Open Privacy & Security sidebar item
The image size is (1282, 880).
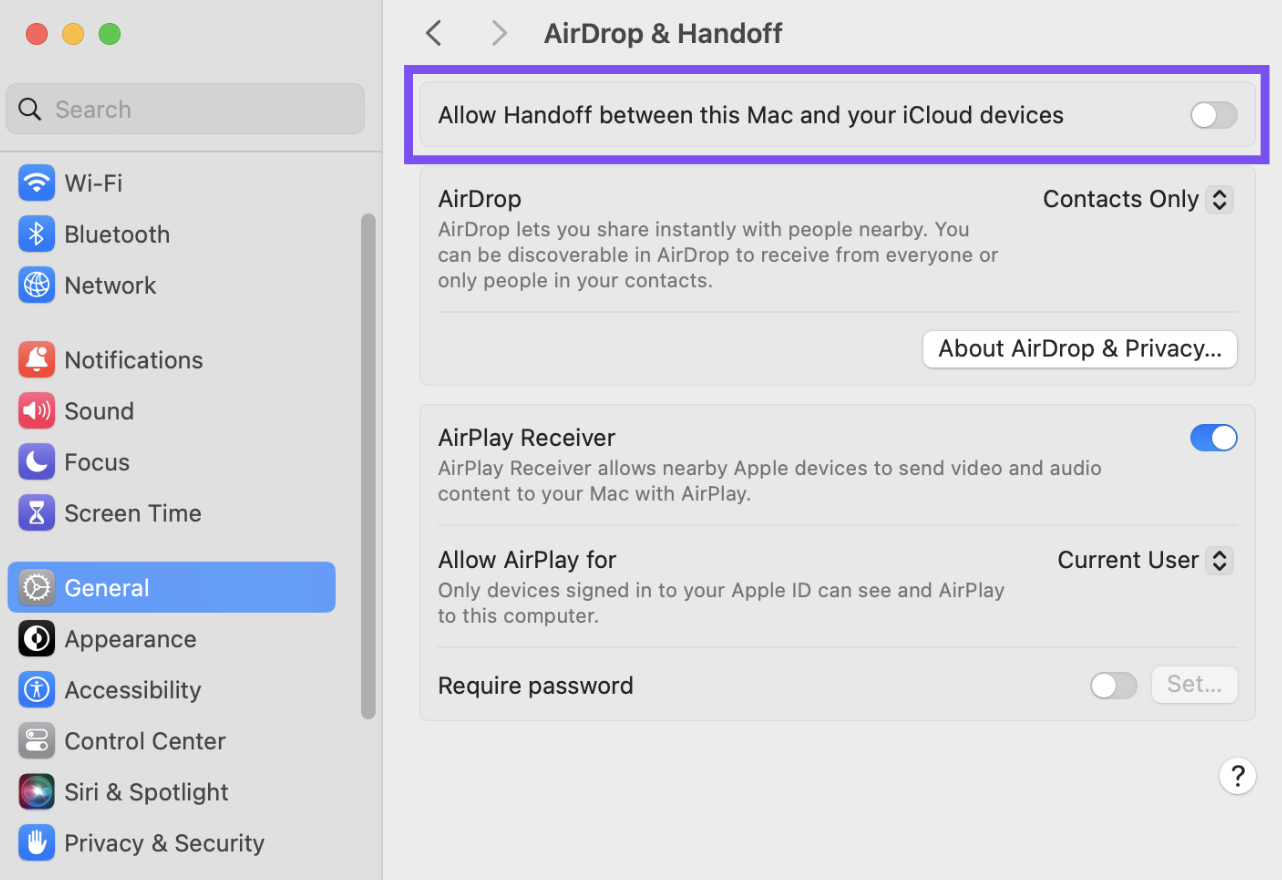(x=164, y=843)
